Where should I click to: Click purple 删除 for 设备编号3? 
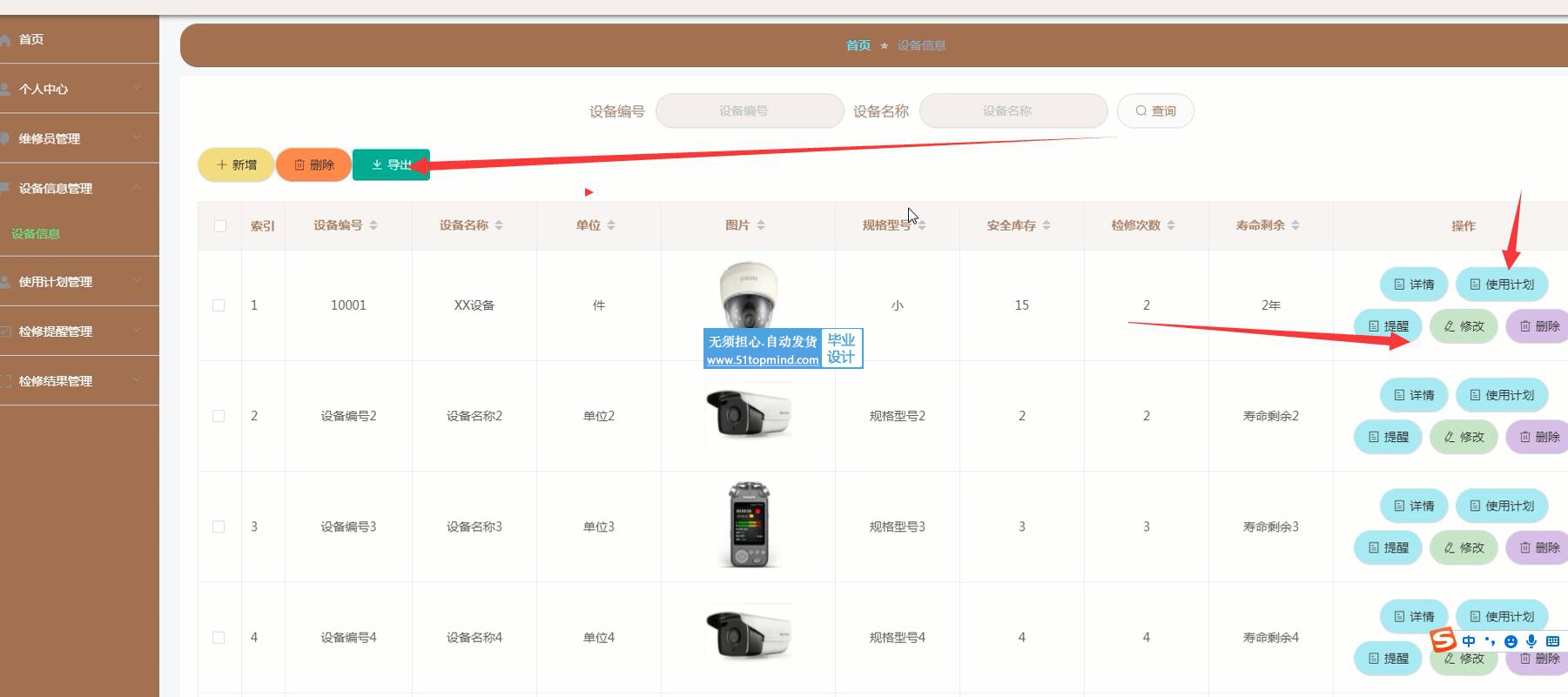(x=1538, y=547)
